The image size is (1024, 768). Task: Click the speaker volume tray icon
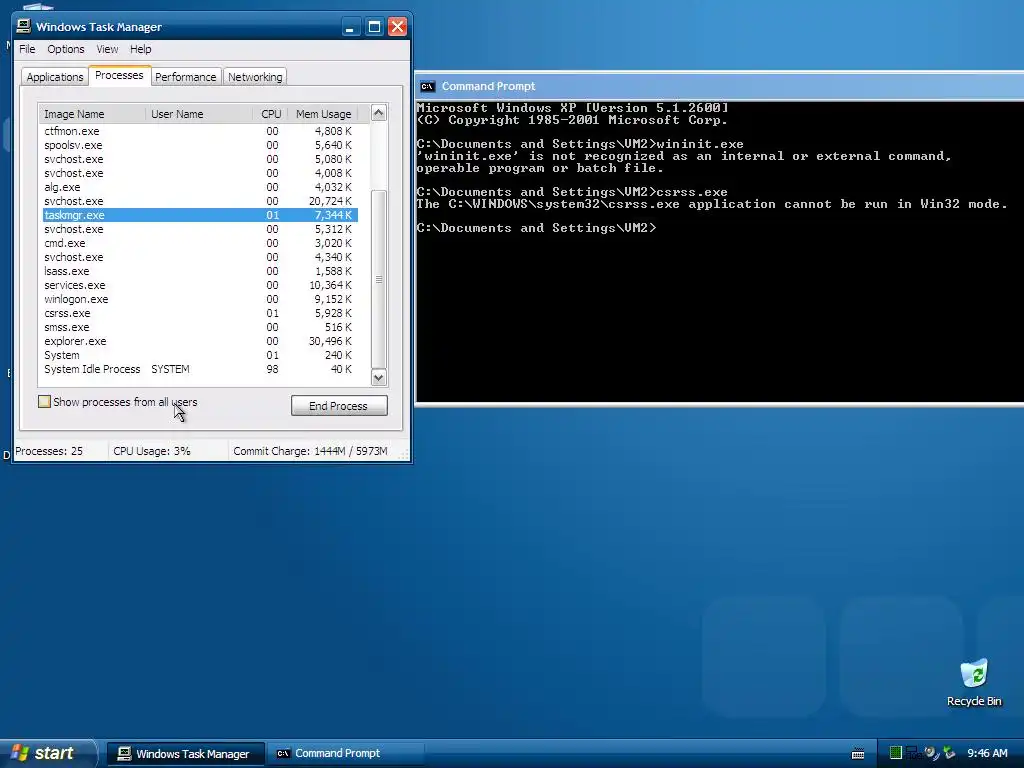point(932,753)
